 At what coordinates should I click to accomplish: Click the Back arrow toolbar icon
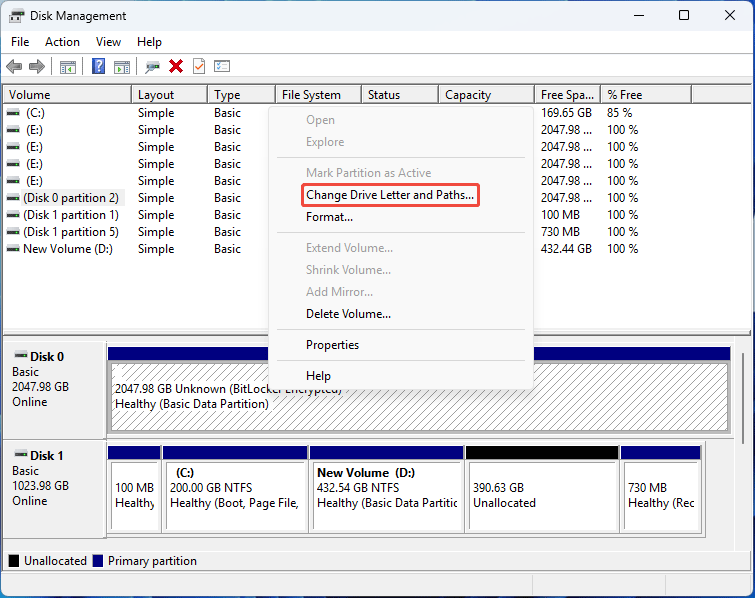[14, 66]
